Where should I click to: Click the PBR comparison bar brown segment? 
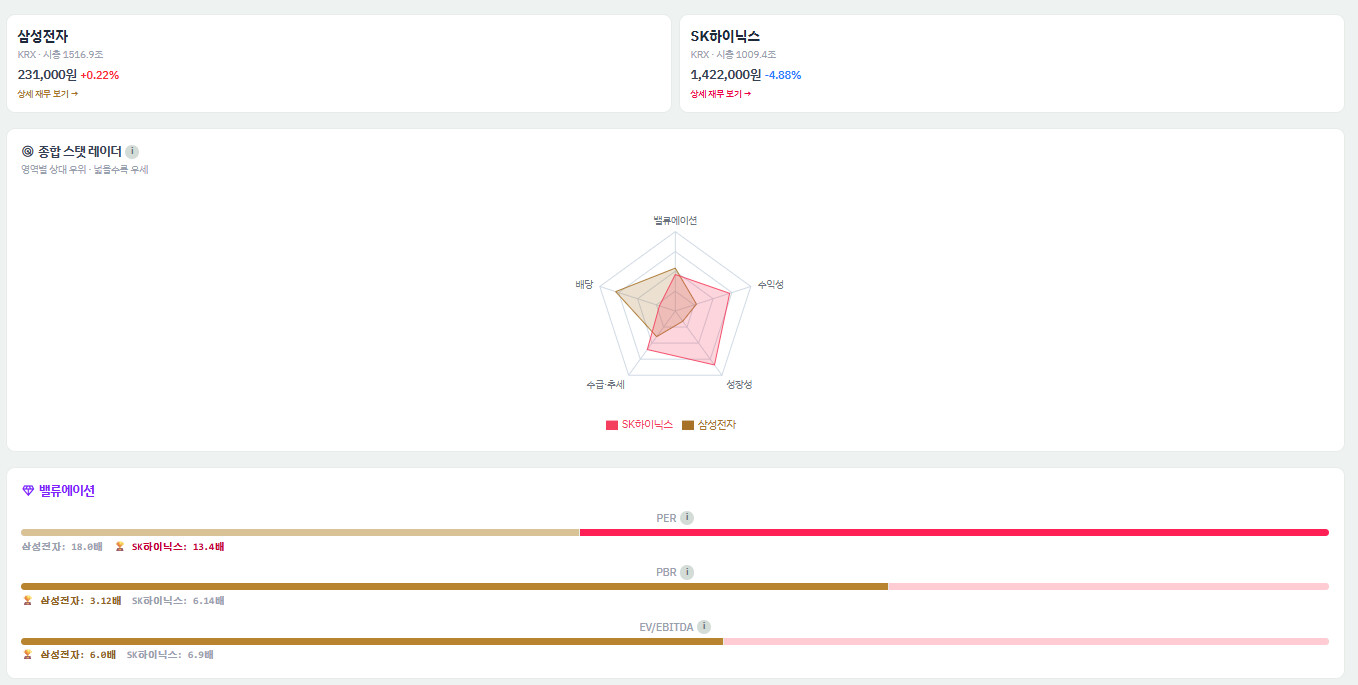454,586
